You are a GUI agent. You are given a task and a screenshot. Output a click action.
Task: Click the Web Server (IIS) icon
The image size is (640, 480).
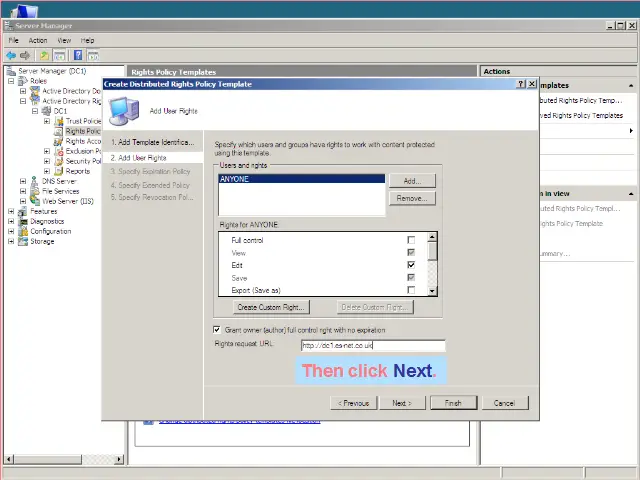(35, 201)
